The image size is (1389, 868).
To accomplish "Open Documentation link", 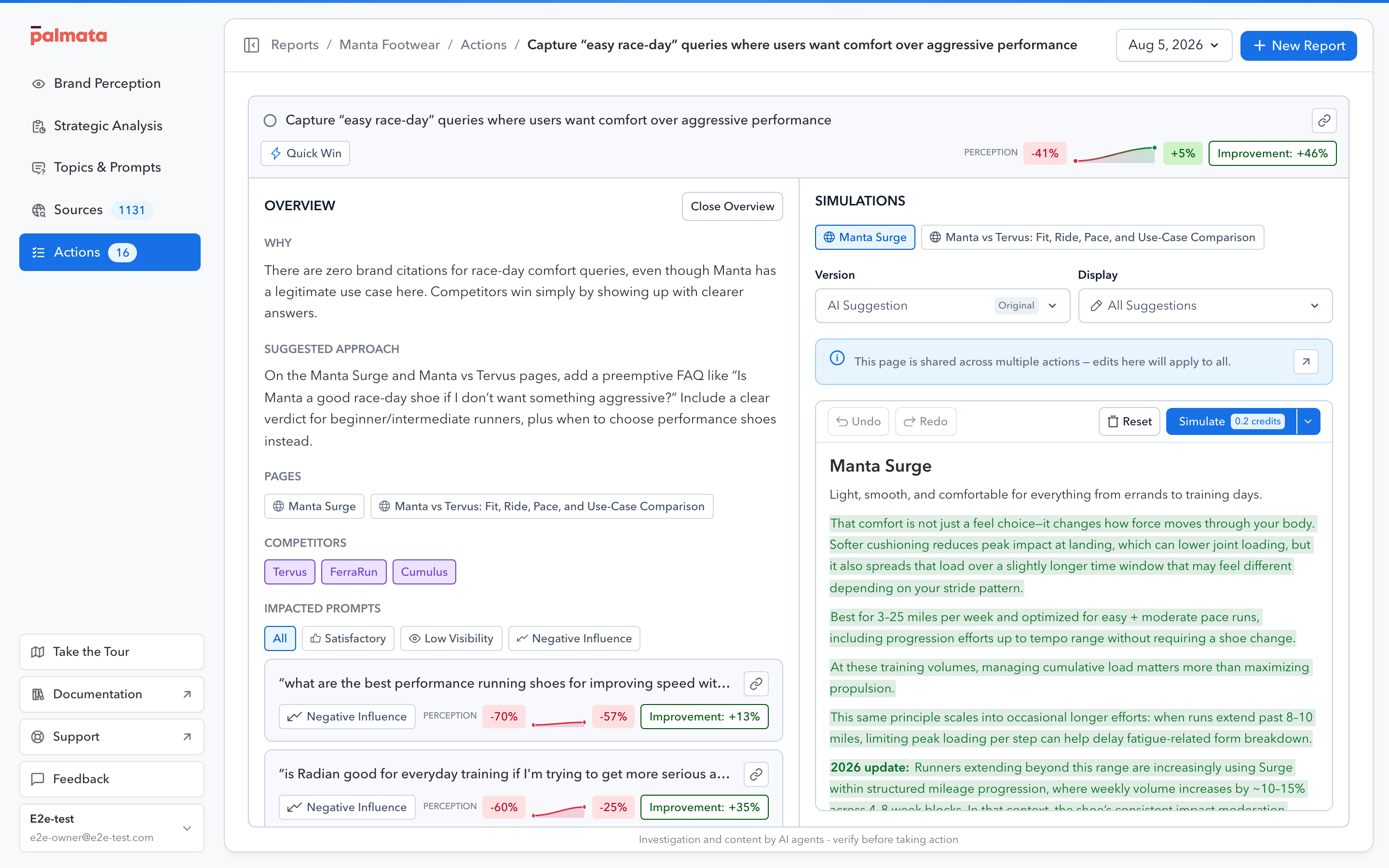I will (x=111, y=694).
